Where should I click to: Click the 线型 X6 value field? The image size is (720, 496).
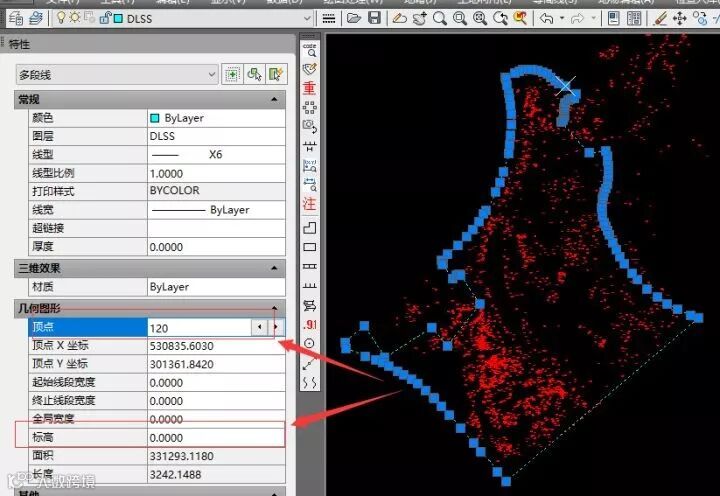coord(216,155)
